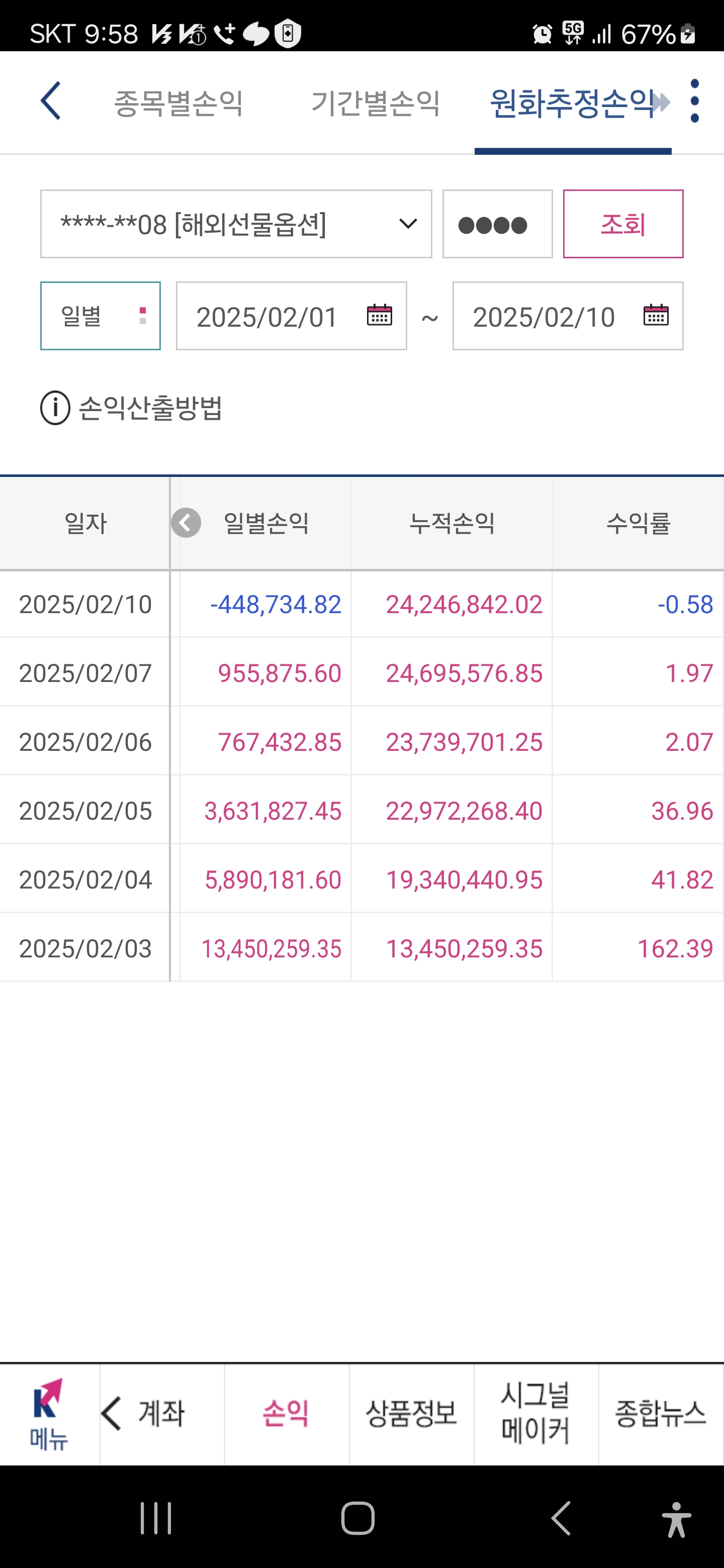
Task: Open 종합뉴스 in bottom menu
Action: pyautogui.click(x=661, y=1414)
